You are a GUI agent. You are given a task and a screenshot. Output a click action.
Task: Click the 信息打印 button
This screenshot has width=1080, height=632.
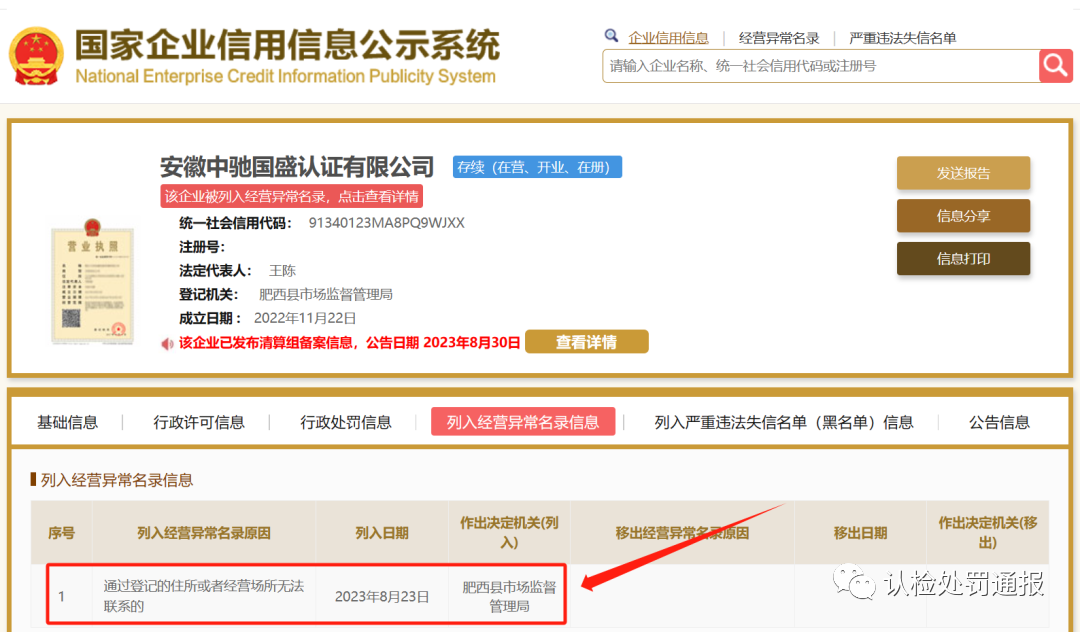[x=963, y=258]
